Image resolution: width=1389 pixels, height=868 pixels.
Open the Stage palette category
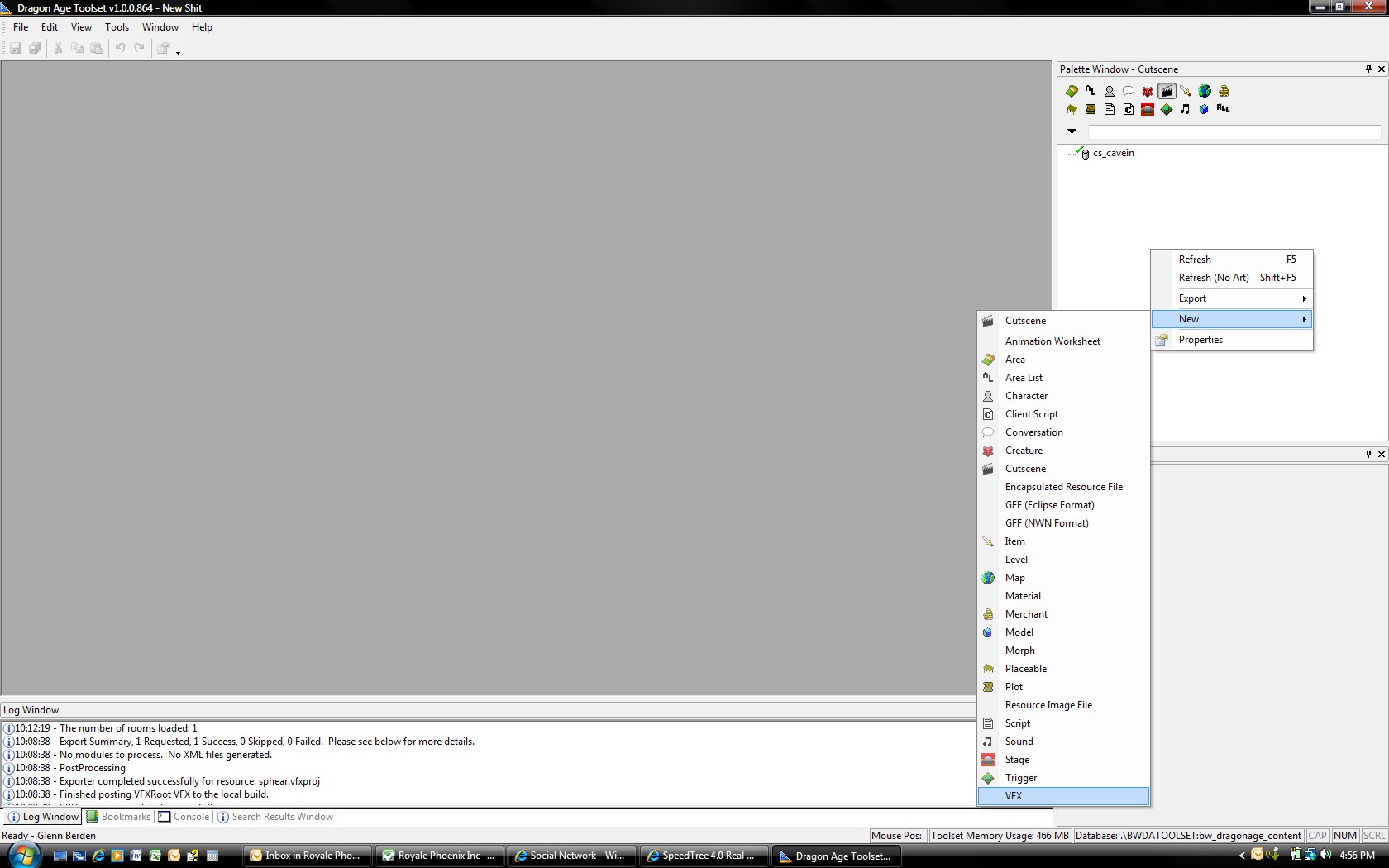tap(1148, 110)
